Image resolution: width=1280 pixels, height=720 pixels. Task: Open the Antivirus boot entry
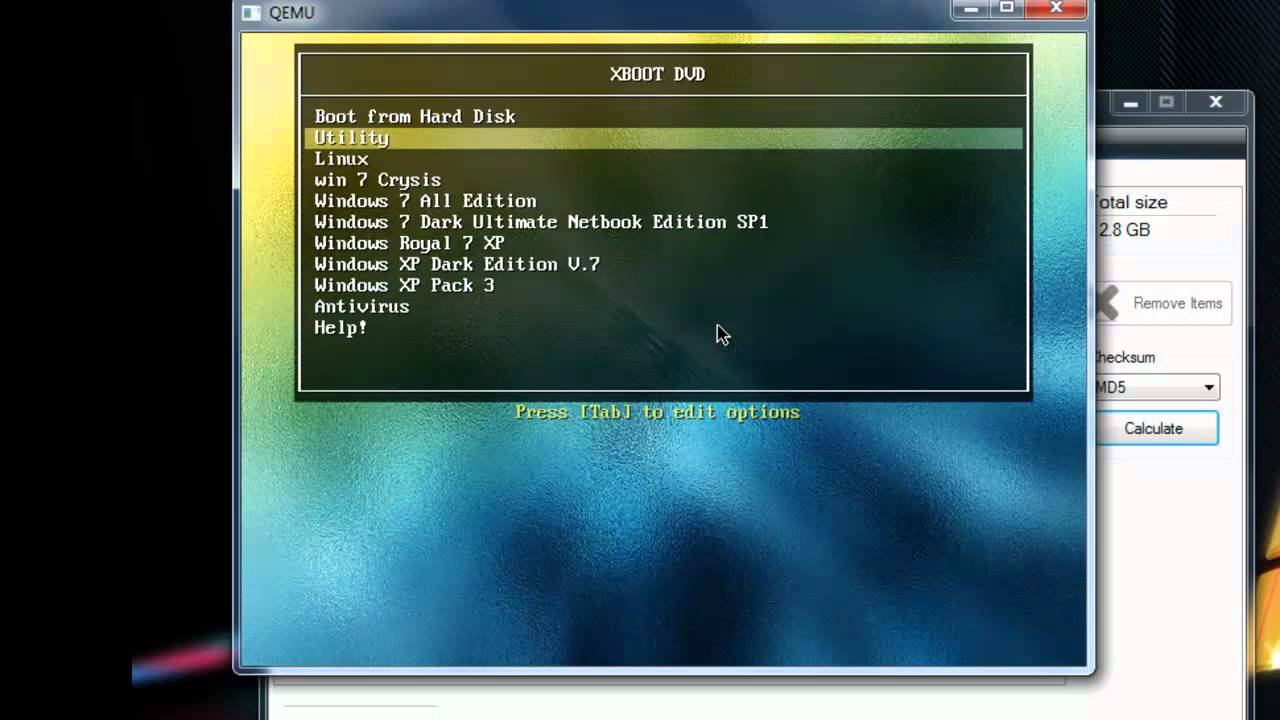361,306
